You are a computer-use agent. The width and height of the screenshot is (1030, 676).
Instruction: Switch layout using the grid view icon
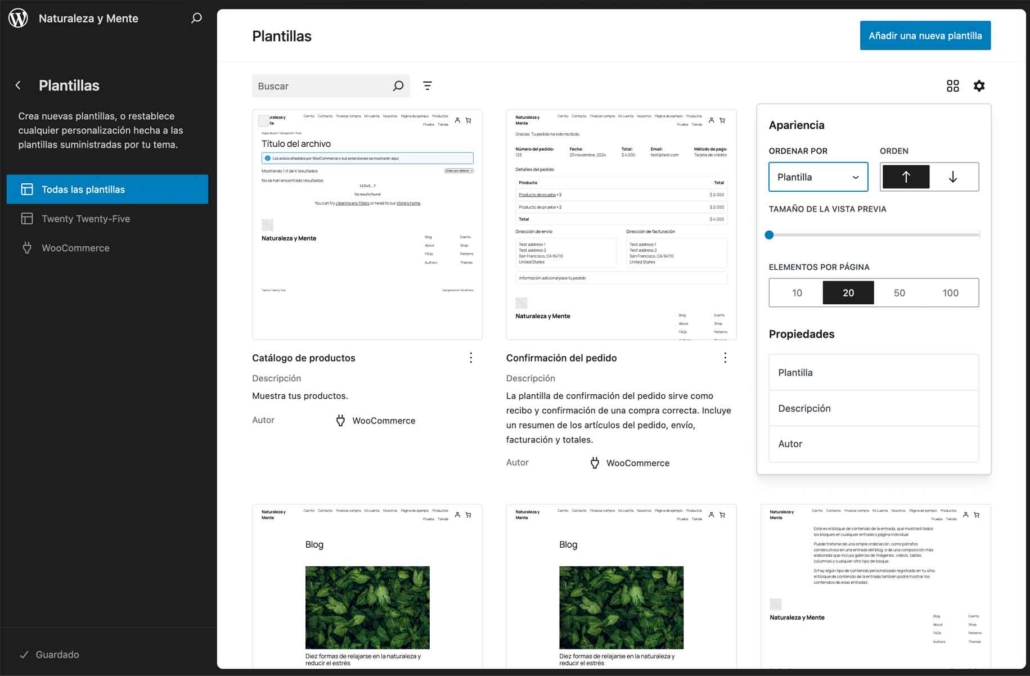pyautogui.click(x=953, y=86)
